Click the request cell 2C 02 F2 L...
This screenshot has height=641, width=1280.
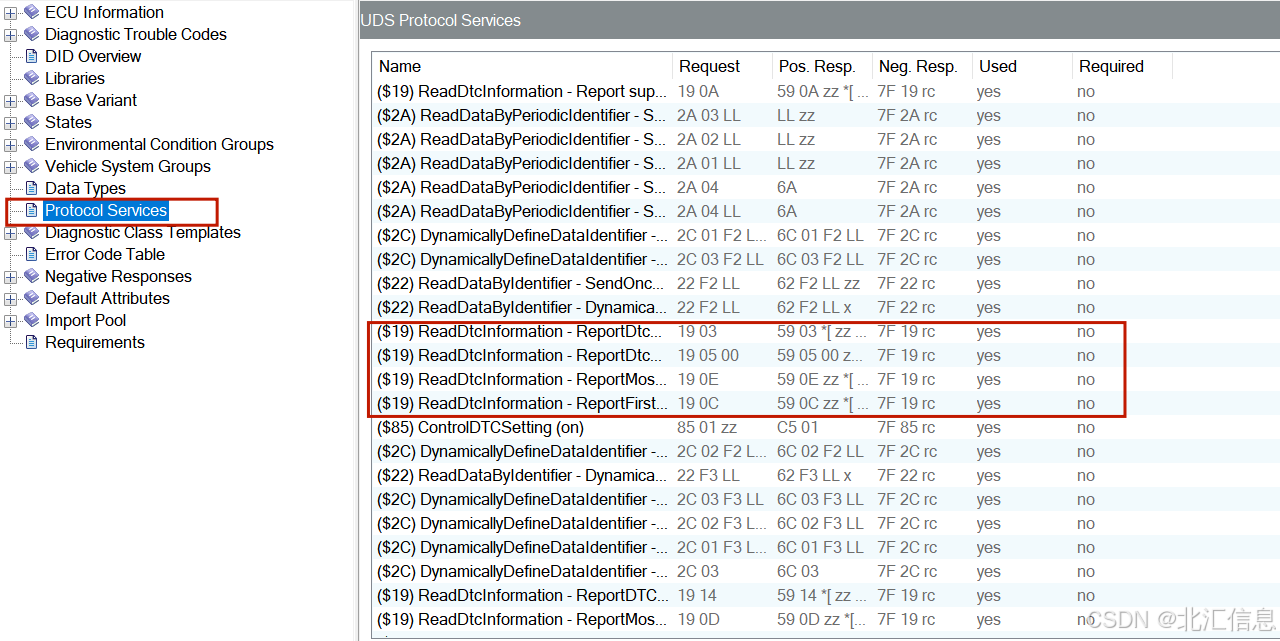[720, 451]
